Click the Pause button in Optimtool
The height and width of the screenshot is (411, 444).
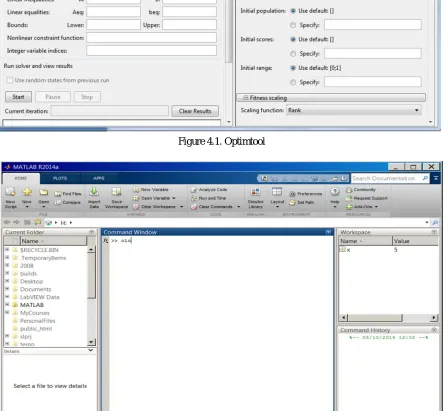coord(53,97)
